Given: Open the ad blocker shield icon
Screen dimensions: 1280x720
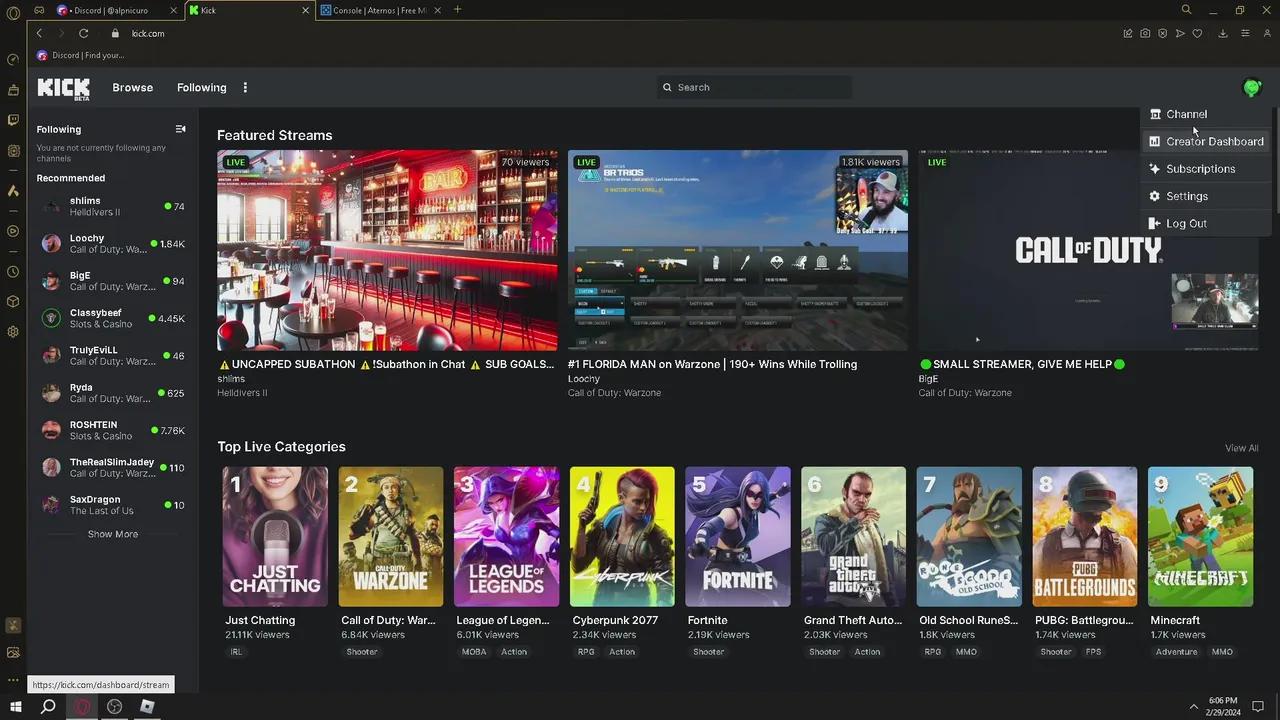Looking at the screenshot, I should [1162, 33].
